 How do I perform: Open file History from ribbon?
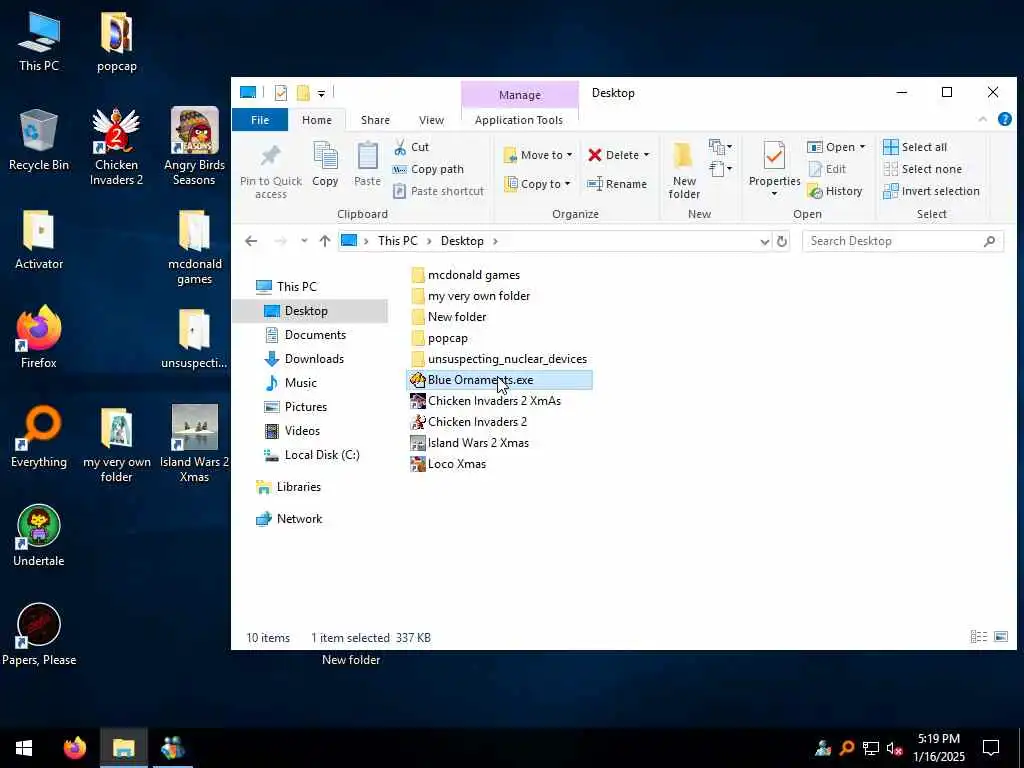tap(835, 191)
